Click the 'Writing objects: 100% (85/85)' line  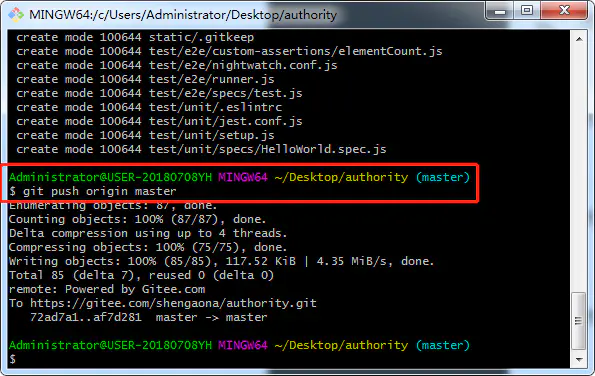click(221, 261)
